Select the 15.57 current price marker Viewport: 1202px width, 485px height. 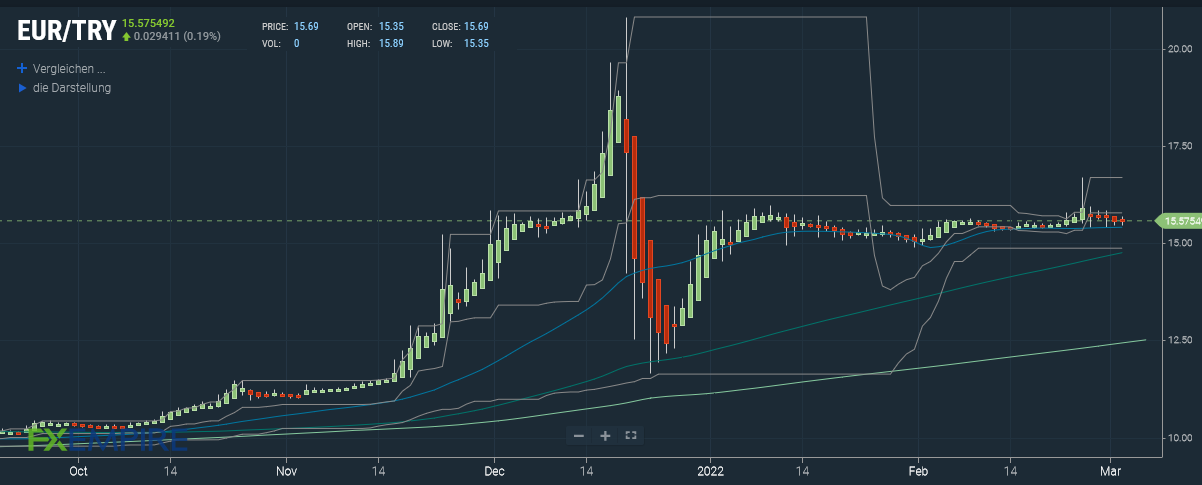(x=1178, y=220)
